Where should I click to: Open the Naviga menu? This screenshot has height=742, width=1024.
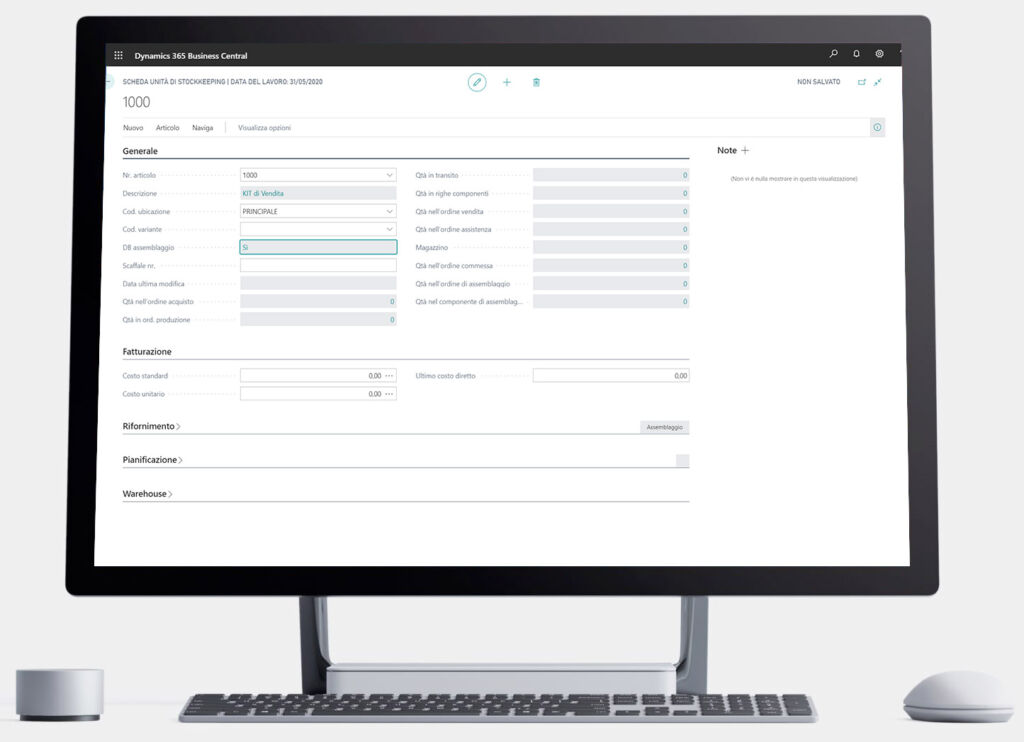[x=202, y=128]
